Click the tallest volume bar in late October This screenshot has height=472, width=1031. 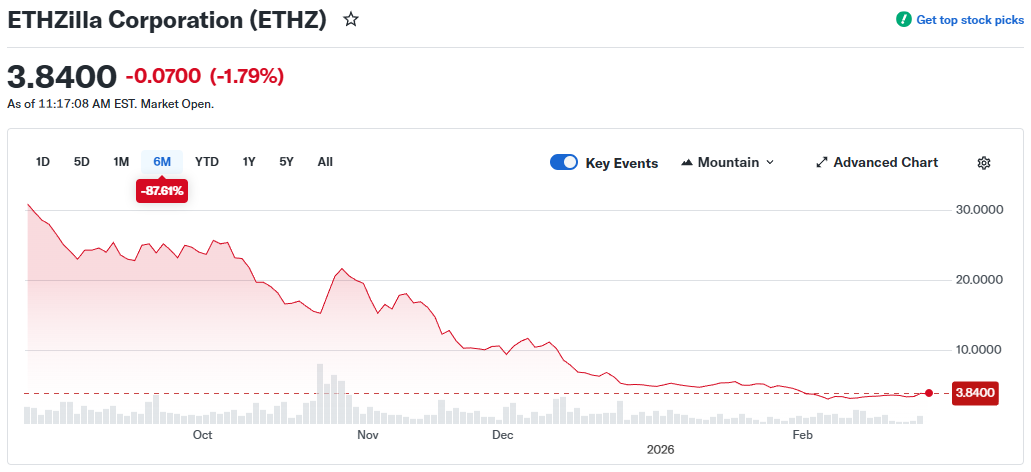320,394
